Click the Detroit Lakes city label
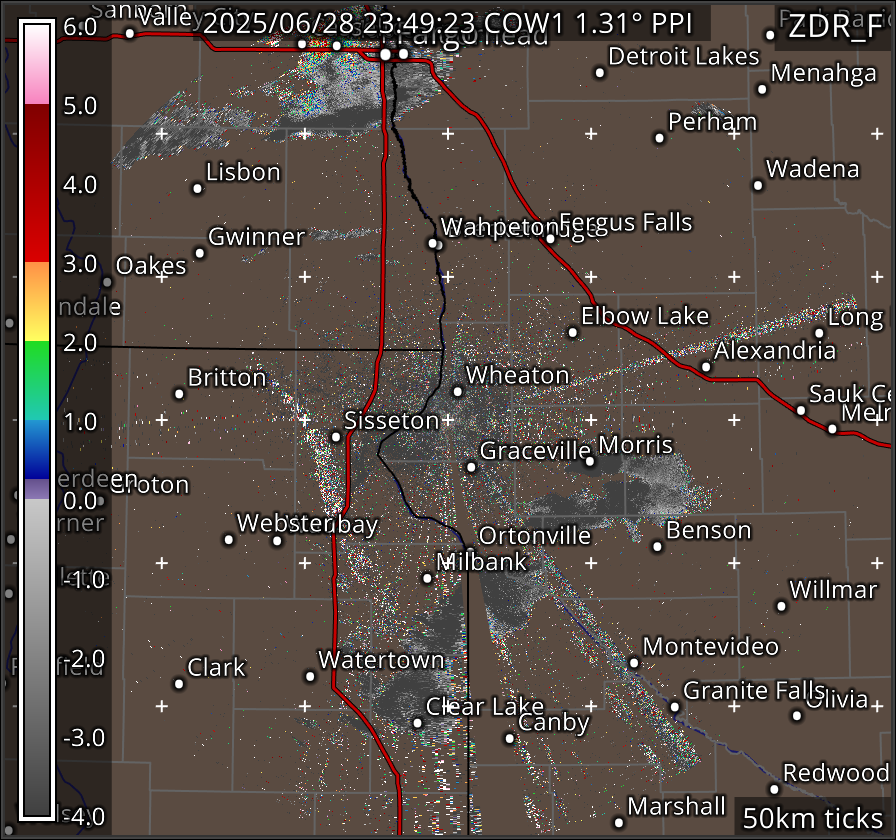The image size is (896, 840). click(684, 56)
